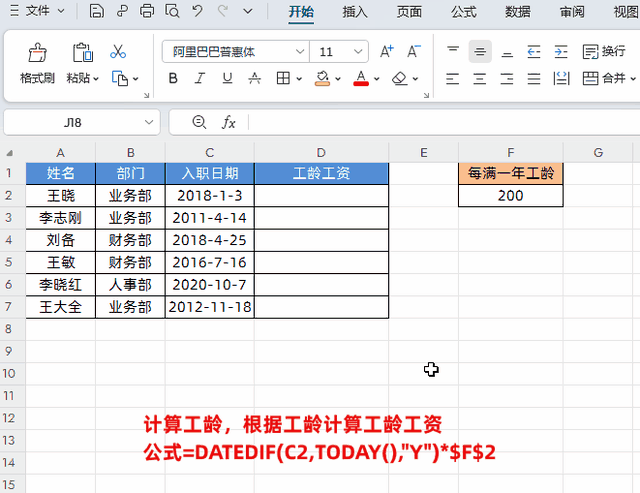Decrease indent icon

pyautogui.click(x=534, y=52)
